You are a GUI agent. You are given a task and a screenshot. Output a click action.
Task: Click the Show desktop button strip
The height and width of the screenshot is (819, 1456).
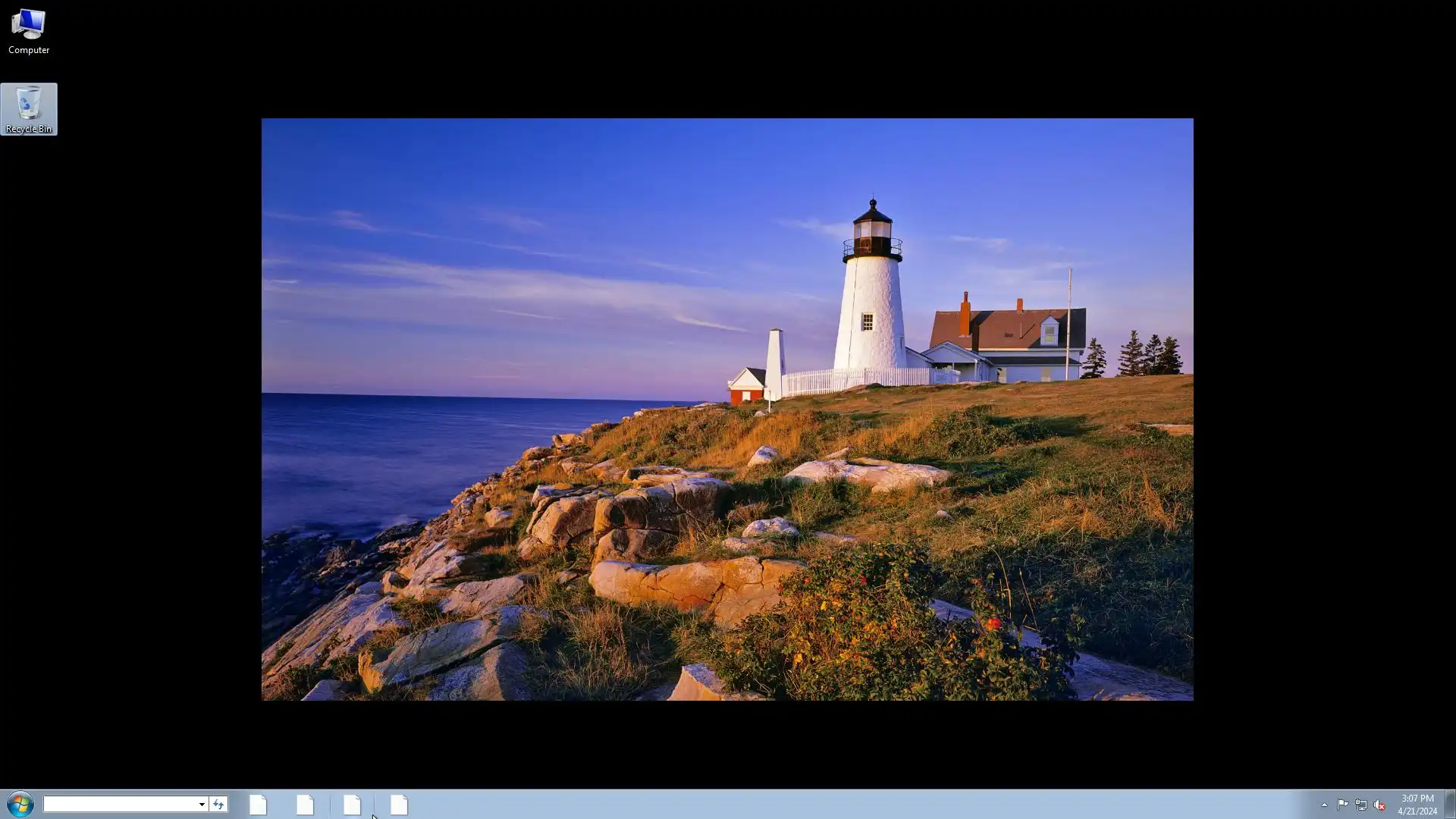pos(1450,805)
